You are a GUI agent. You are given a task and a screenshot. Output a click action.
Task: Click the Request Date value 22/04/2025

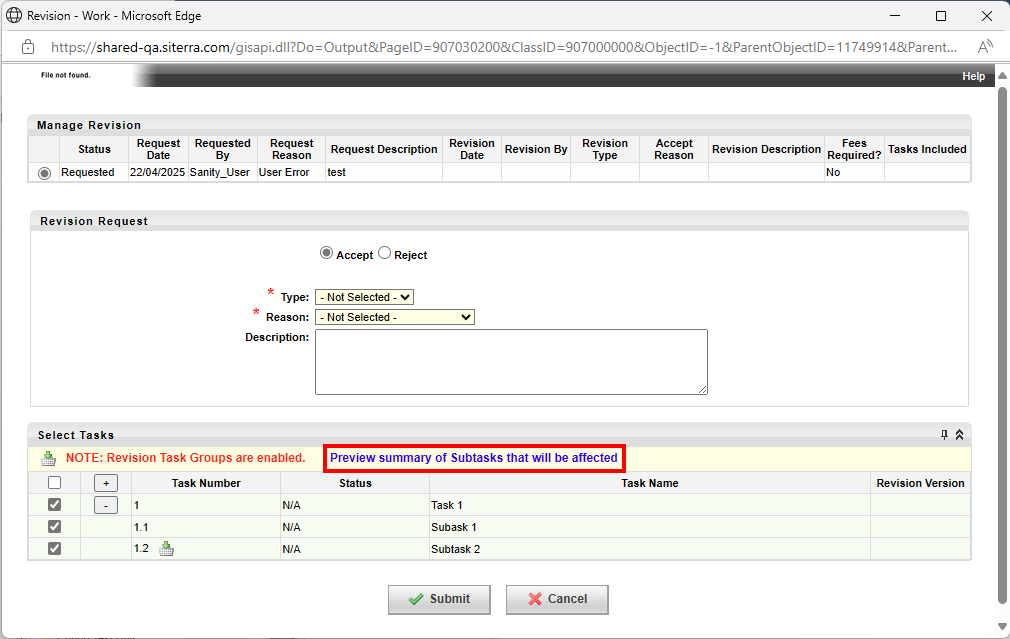[157, 173]
